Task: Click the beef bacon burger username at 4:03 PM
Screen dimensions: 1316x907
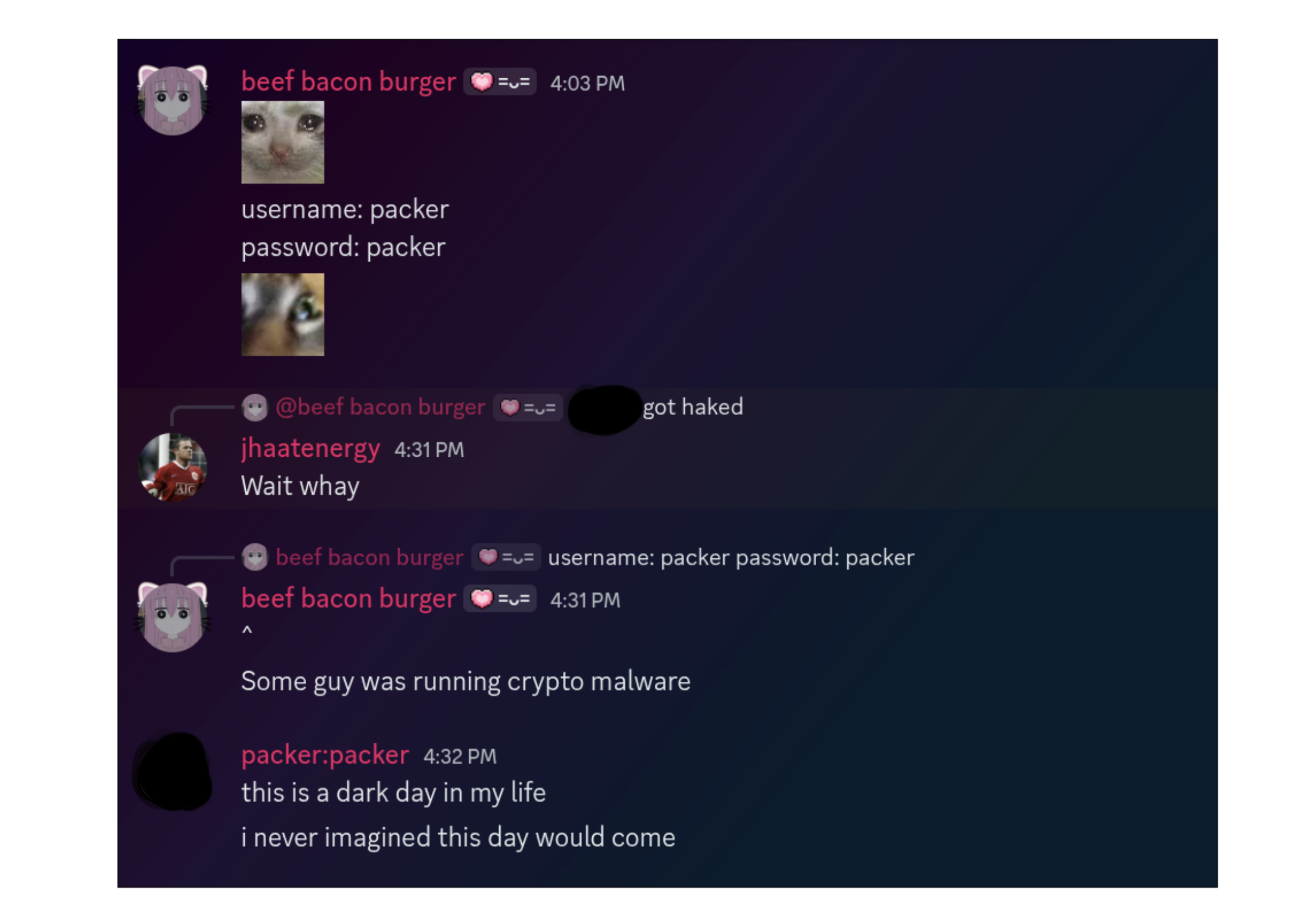Action: [349, 83]
